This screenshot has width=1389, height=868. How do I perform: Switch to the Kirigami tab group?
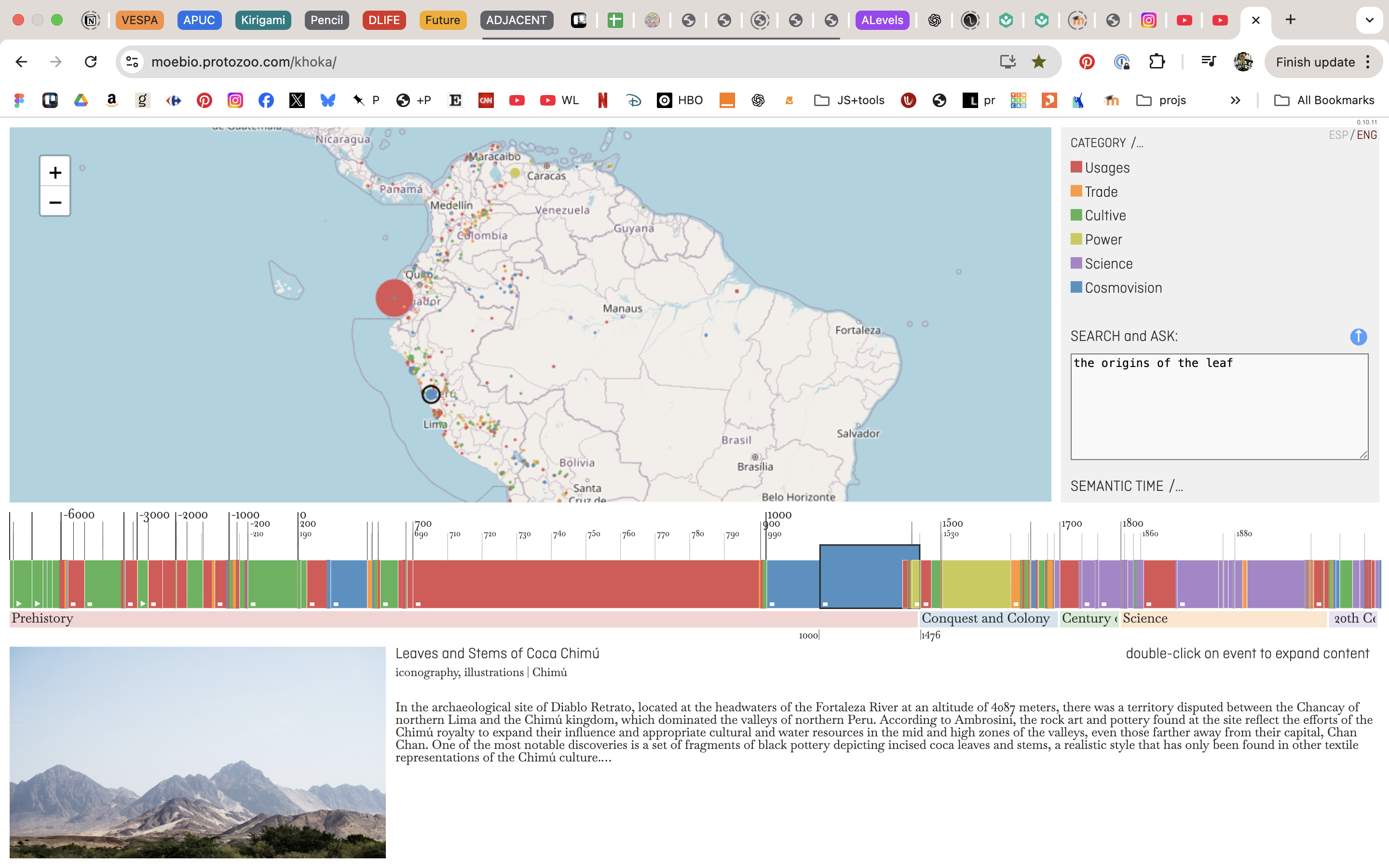coord(263,20)
